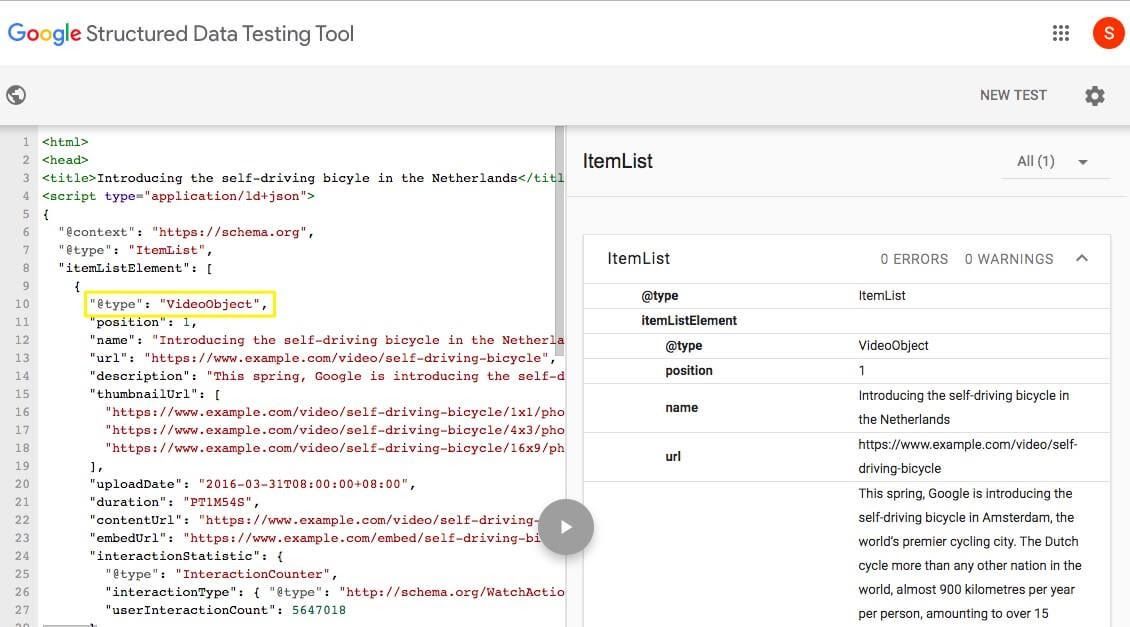This screenshot has height=627, width=1130.
Task: Click the globe fetch URL icon
Action: (x=16, y=95)
